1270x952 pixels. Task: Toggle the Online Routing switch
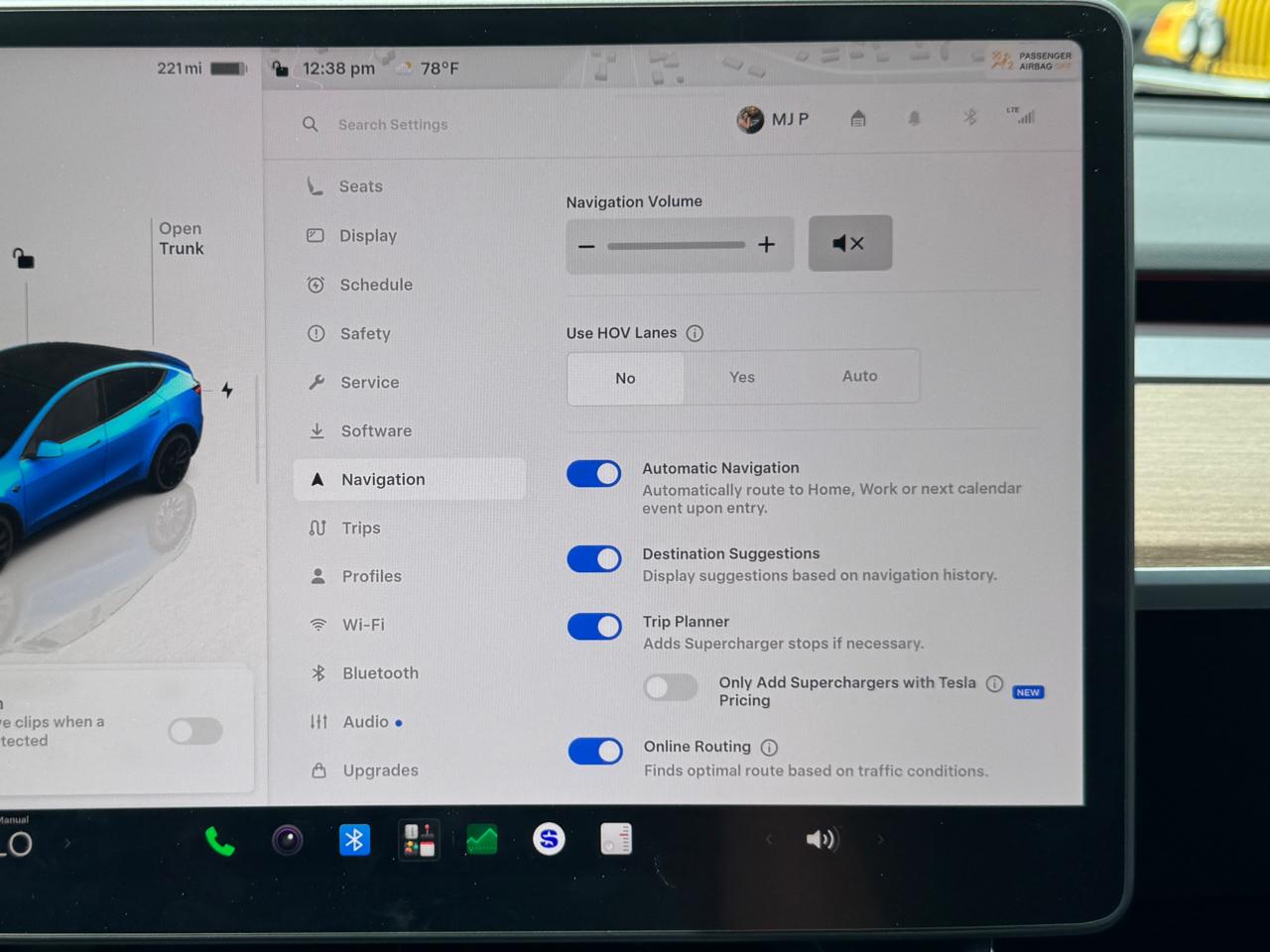point(595,752)
